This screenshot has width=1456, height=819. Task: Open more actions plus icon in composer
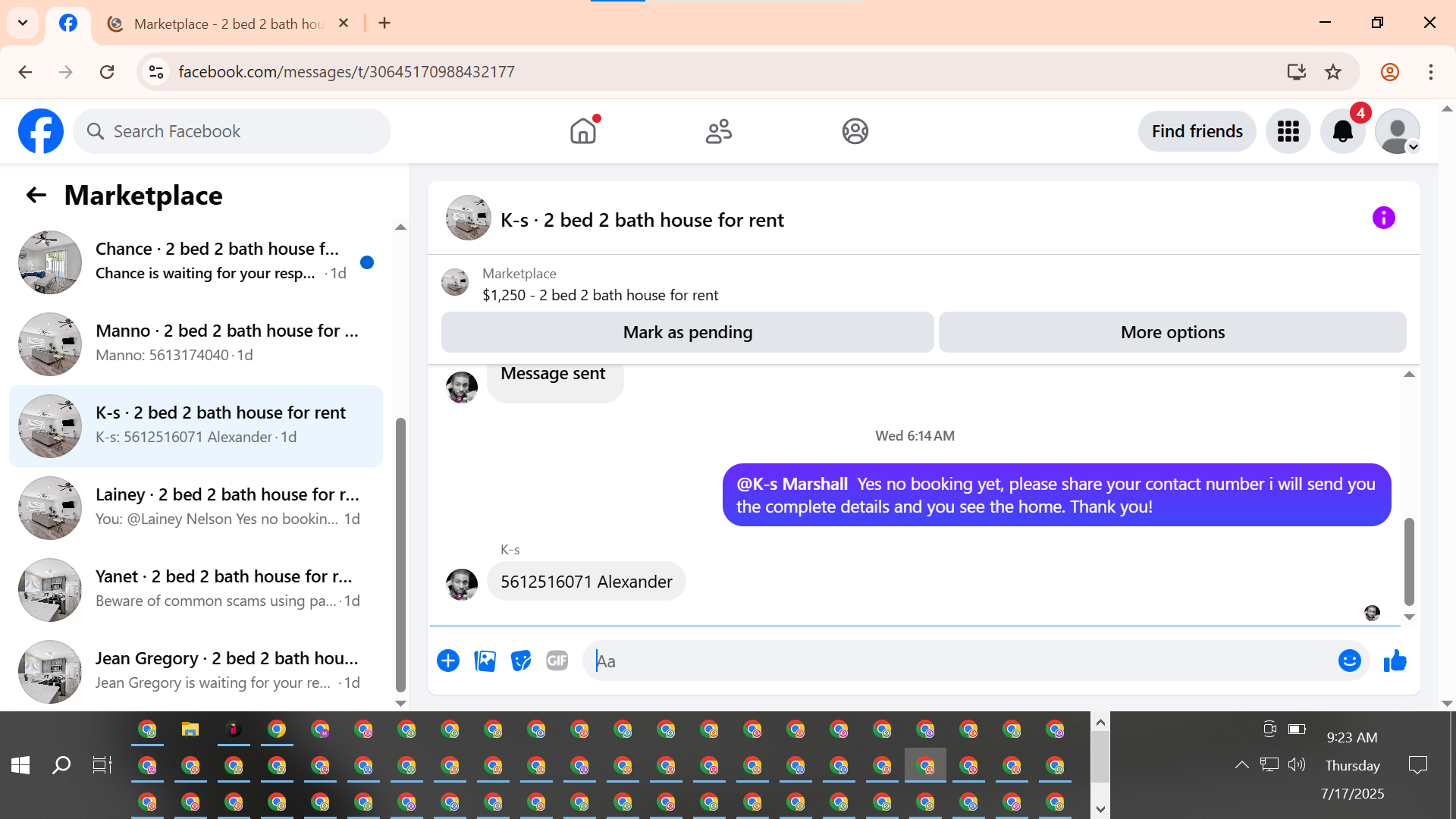coord(448,661)
